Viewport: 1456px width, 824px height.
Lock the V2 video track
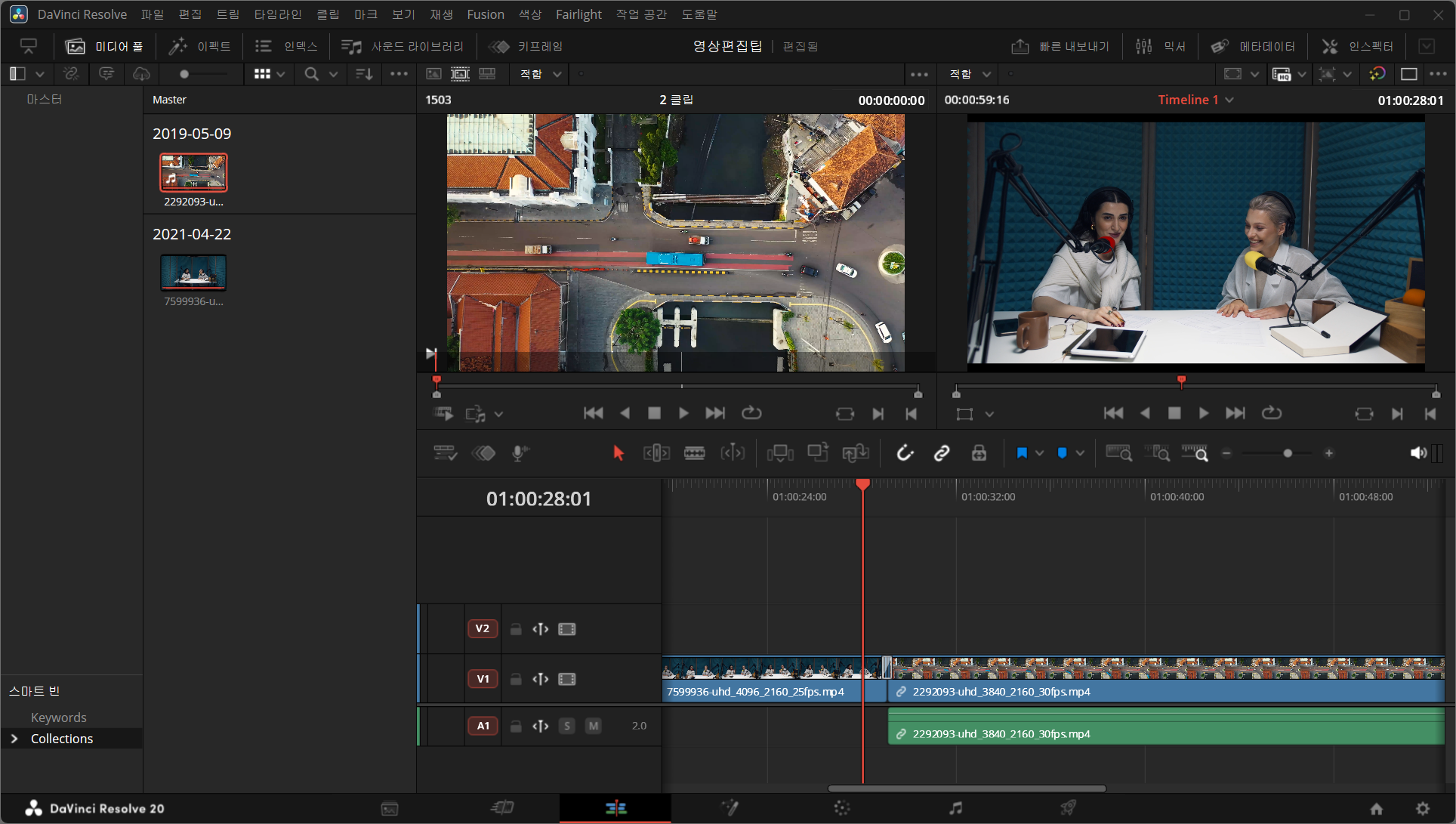(x=516, y=629)
